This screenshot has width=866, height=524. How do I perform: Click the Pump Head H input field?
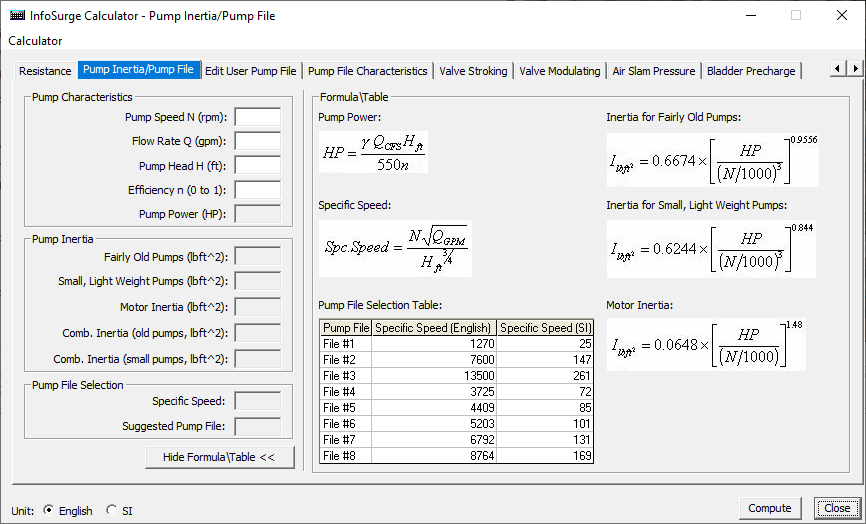(258, 166)
